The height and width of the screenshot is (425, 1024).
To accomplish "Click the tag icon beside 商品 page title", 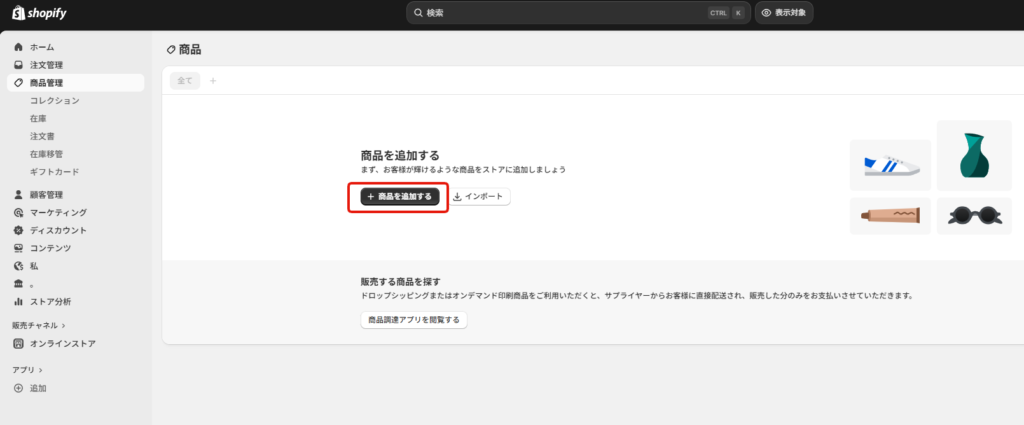I will click(x=171, y=50).
